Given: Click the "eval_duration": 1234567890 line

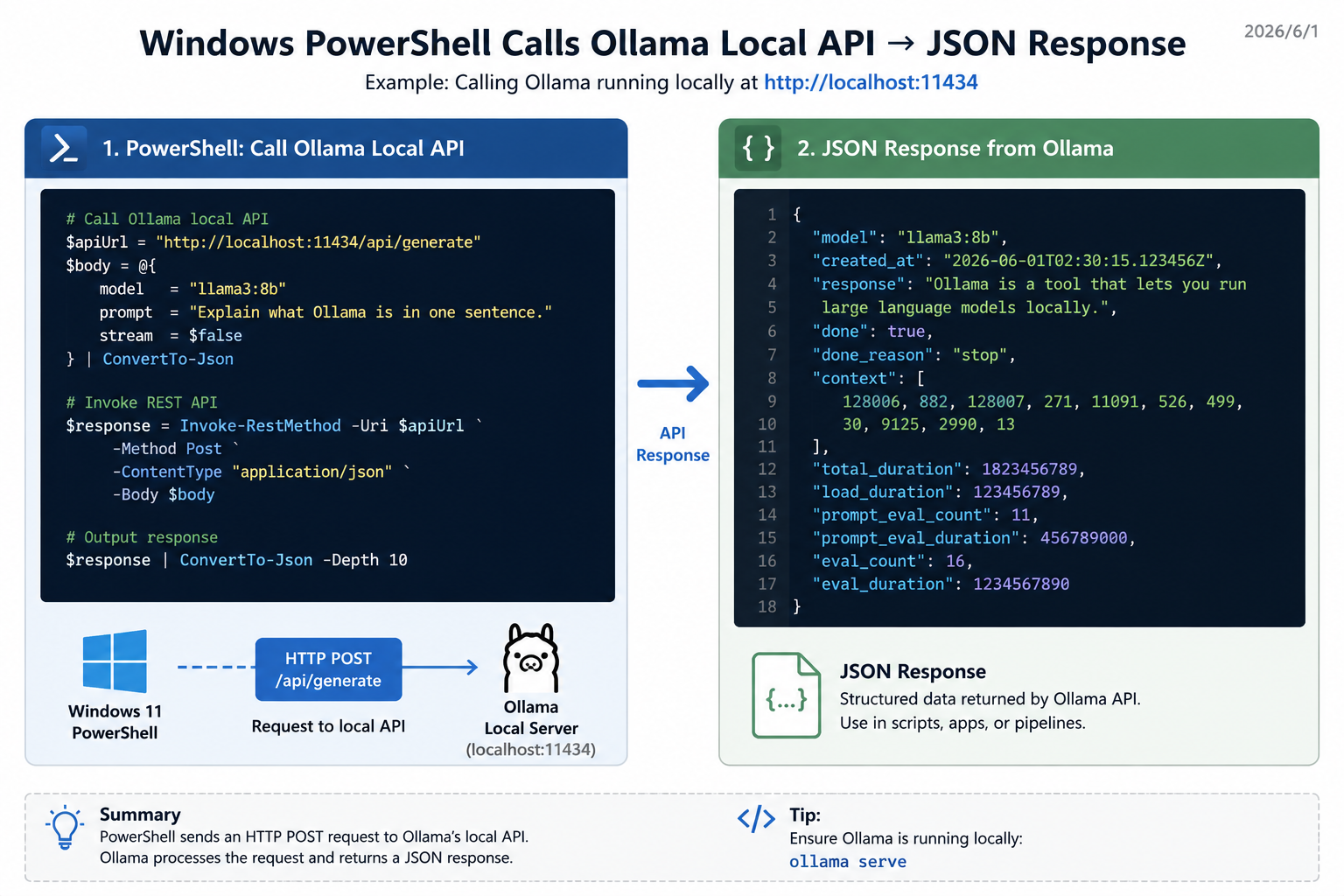Looking at the screenshot, I should tap(941, 584).
